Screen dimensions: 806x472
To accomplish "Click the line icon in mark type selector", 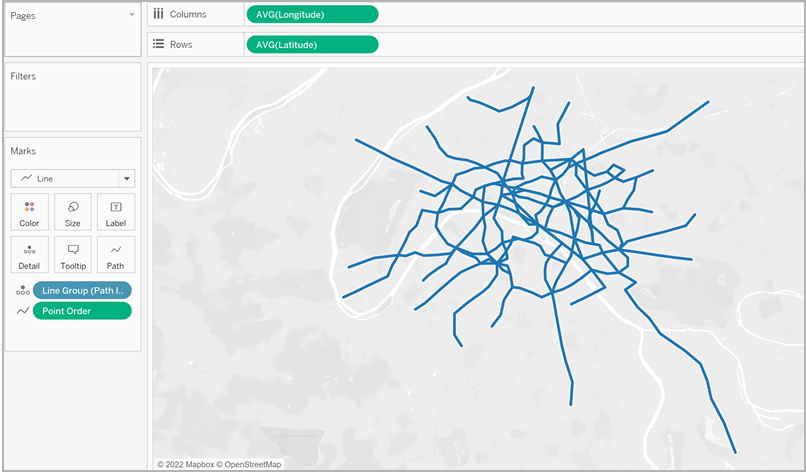I will click(x=26, y=178).
